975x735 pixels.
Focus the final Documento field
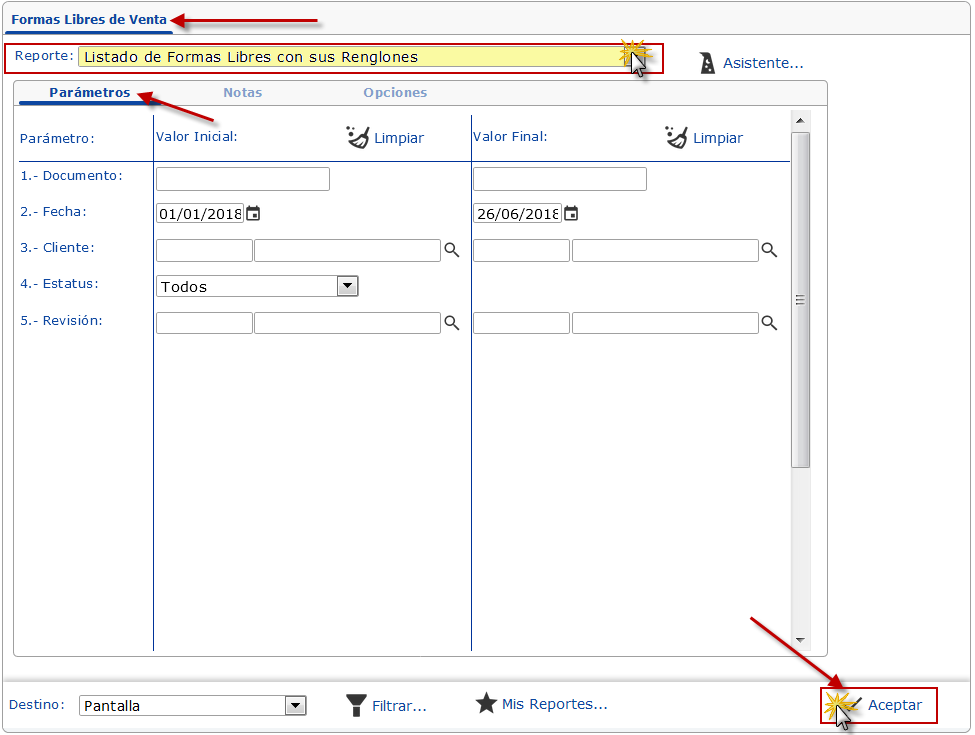click(x=560, y=179)
